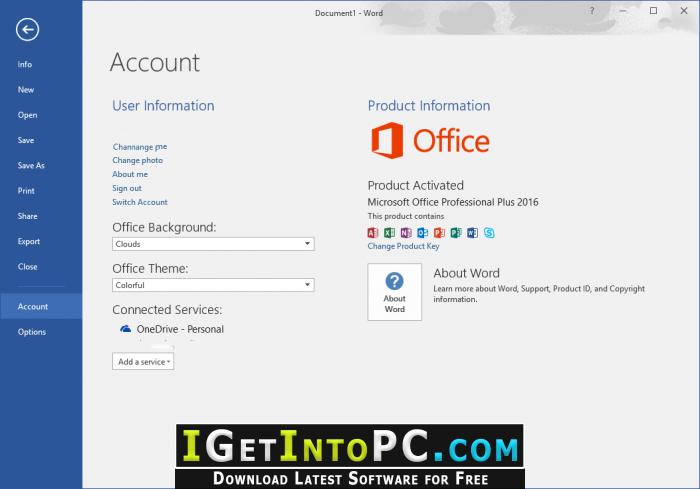
Task: Click the Change Product Key link
Action: pos(403,246)
